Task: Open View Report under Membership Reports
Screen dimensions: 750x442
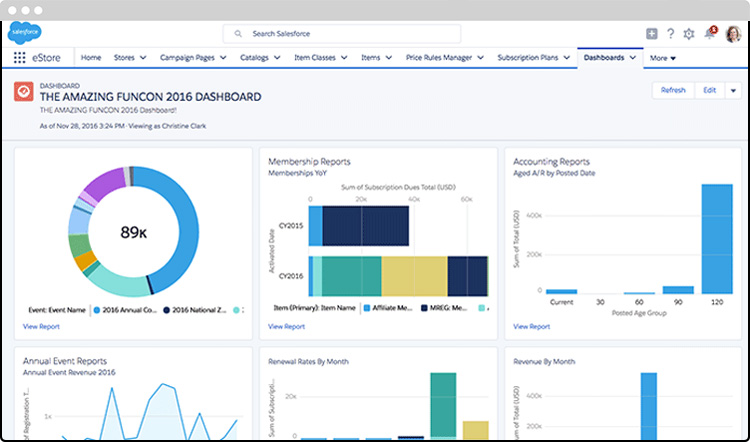Action: [286, 327]
